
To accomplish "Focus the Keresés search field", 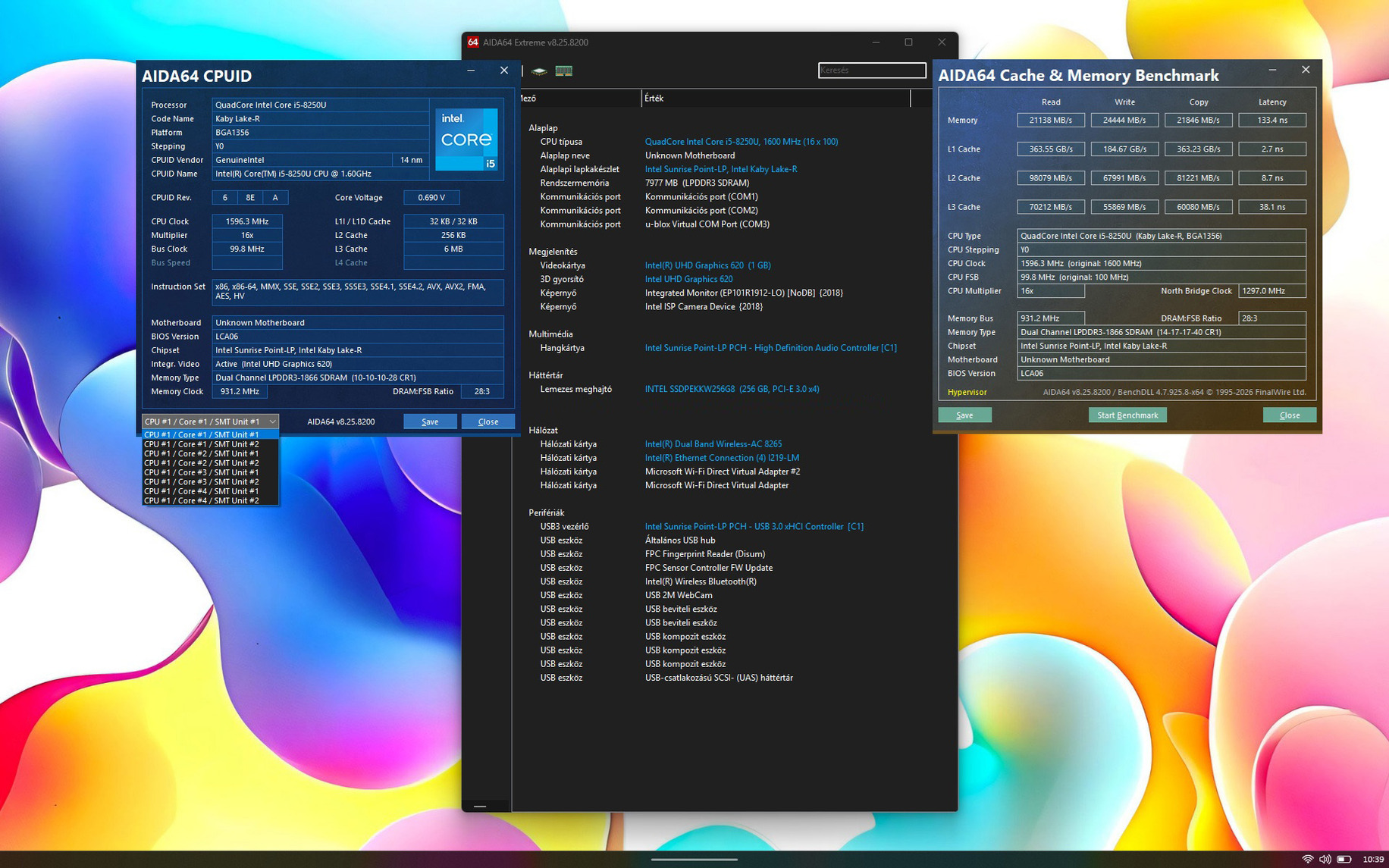I will pos(872,71).
